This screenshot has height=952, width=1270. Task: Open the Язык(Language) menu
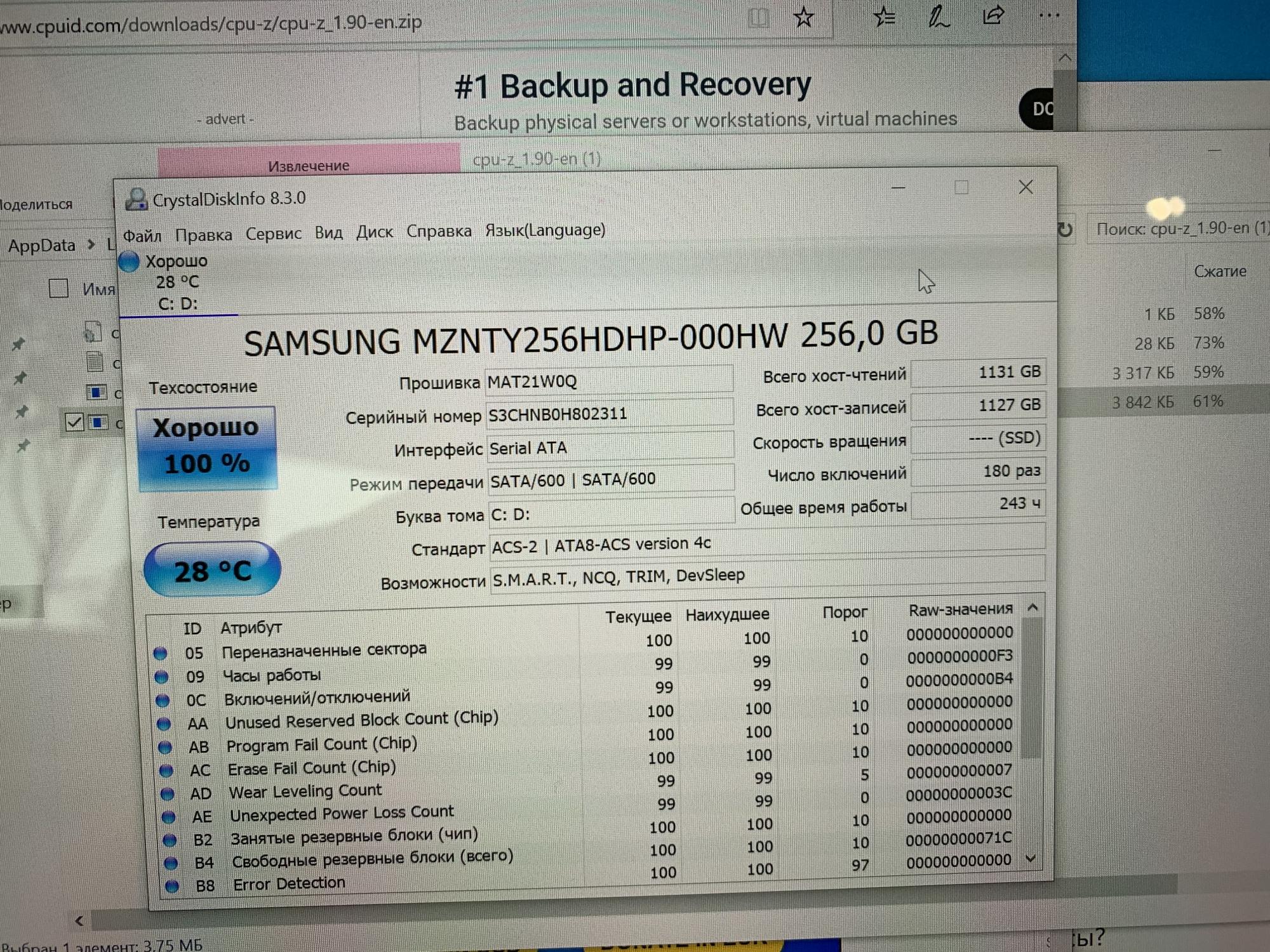pyautogui.click(x=545, y=230)
